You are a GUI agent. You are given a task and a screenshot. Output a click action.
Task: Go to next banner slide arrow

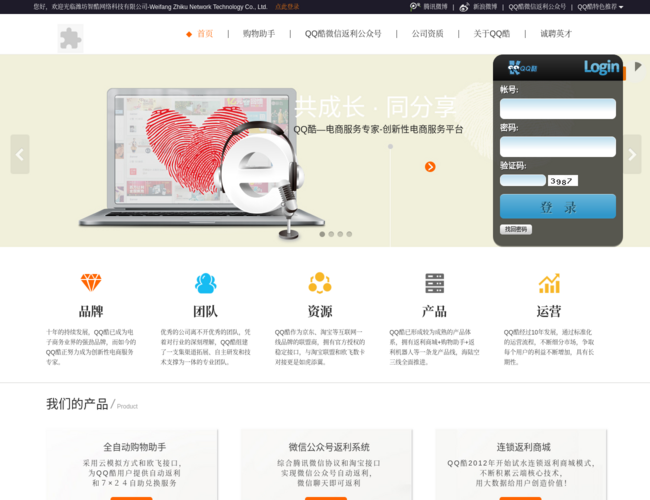click(632, 154)
